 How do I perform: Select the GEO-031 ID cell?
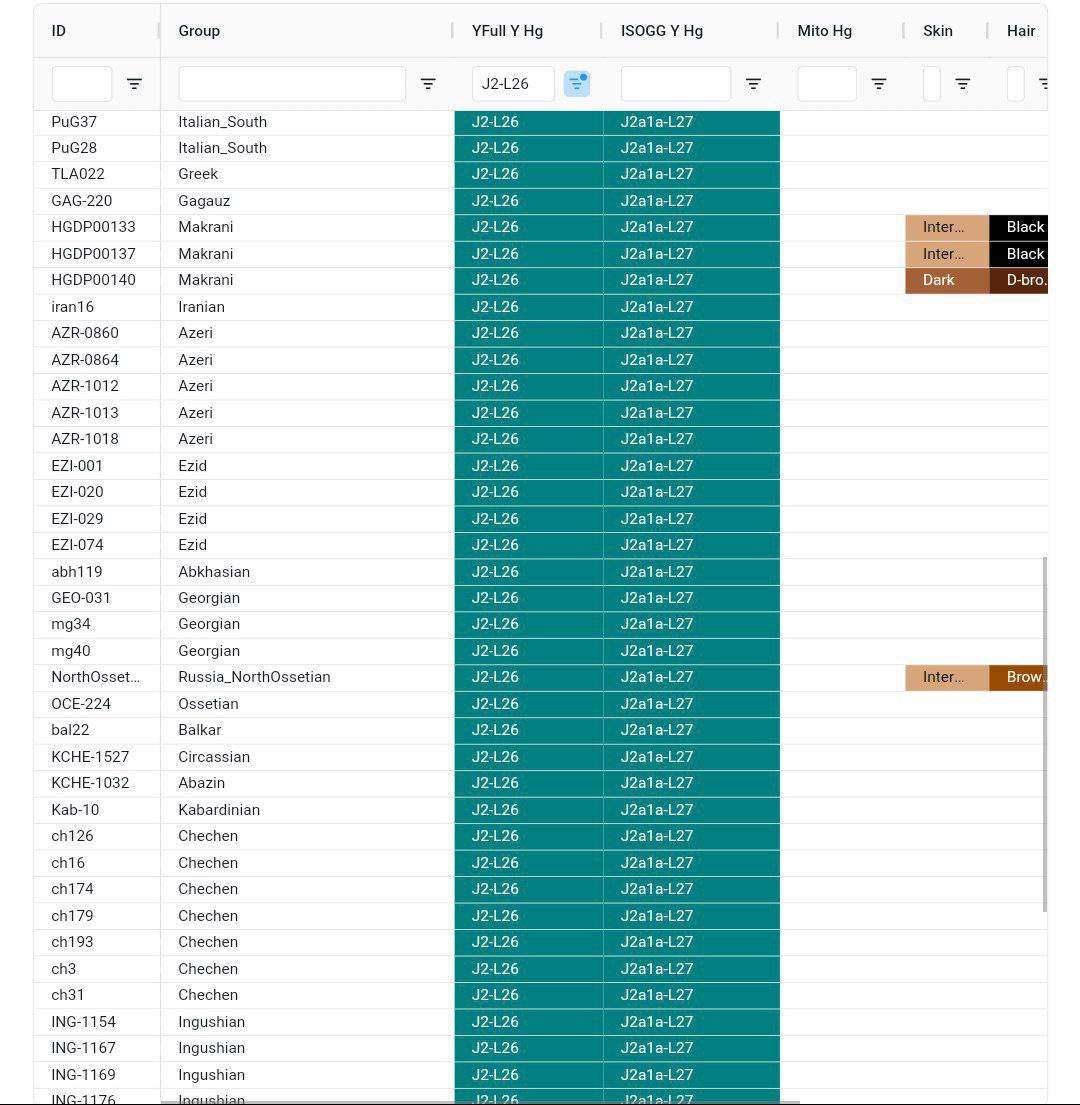[x=97, y=598]
